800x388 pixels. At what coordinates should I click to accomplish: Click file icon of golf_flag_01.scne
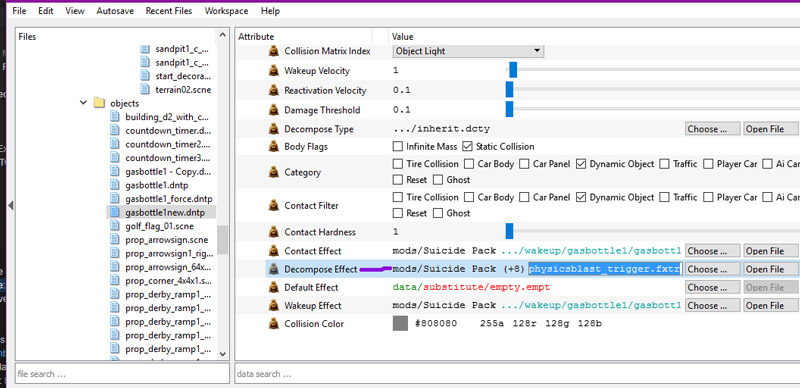coord(115,226)
